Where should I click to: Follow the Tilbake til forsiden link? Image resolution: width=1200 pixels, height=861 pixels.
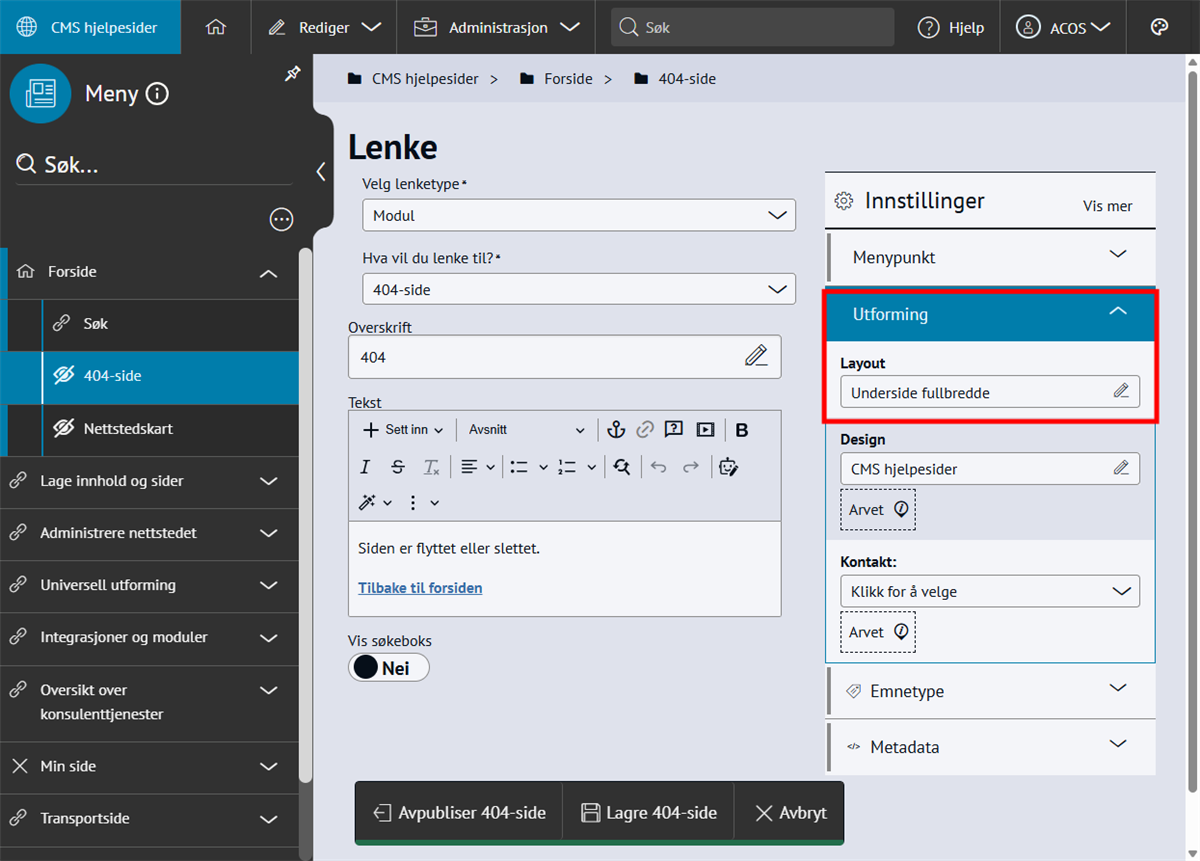(420, 588)
